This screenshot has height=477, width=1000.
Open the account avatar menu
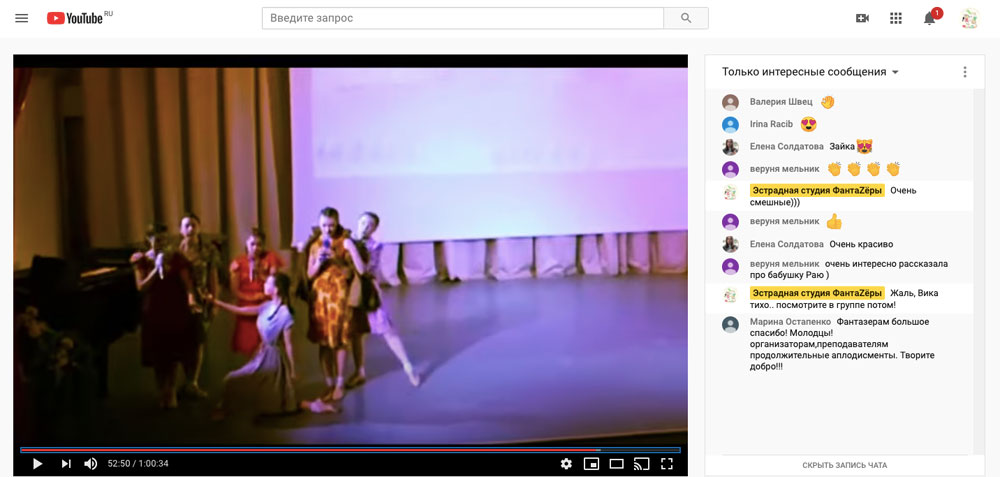tap(970, 18)
